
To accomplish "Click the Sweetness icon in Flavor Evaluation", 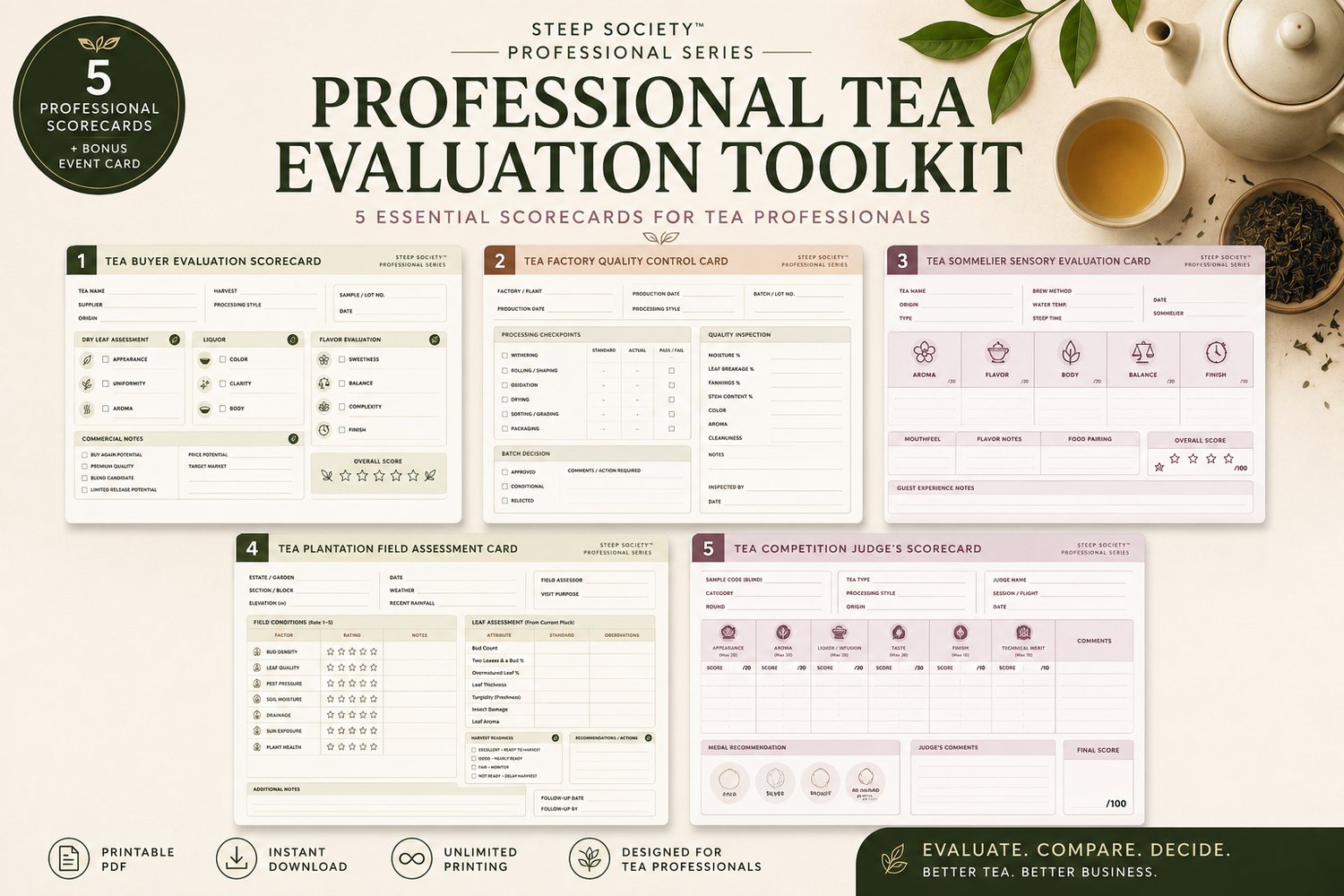I will point(323,359).
